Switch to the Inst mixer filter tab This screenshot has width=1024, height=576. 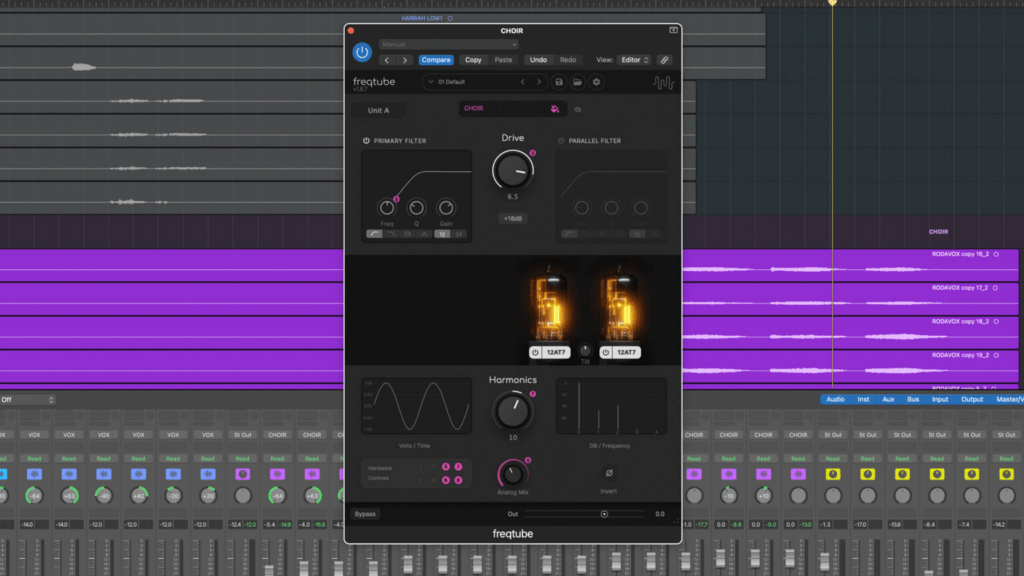click(863, 400)
